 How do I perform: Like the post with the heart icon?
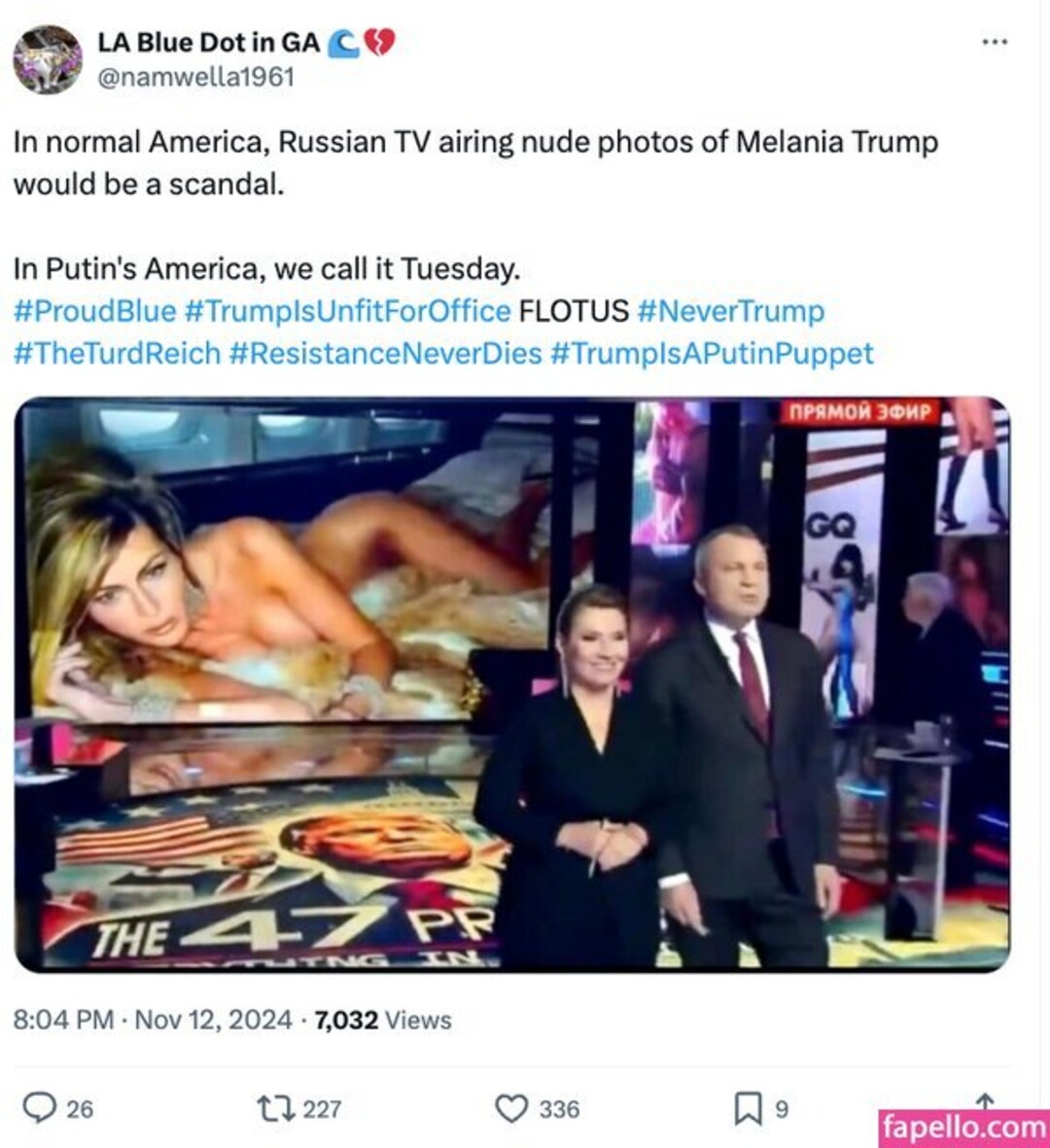point(511,1108)
